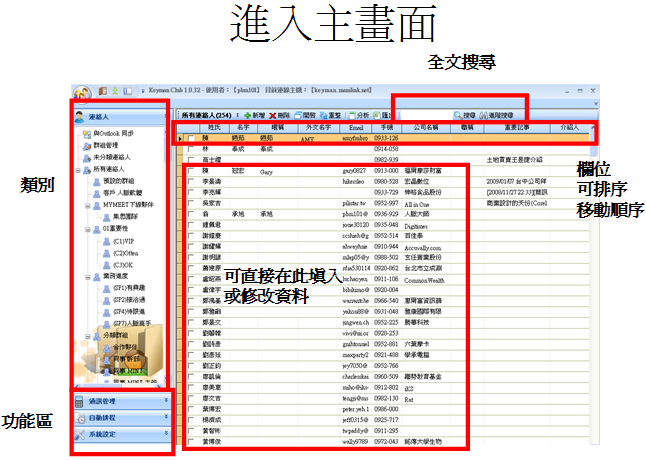Expand the 自動排程 panel chevron
This screenshot has height=460, width=646.
[166, 417]
